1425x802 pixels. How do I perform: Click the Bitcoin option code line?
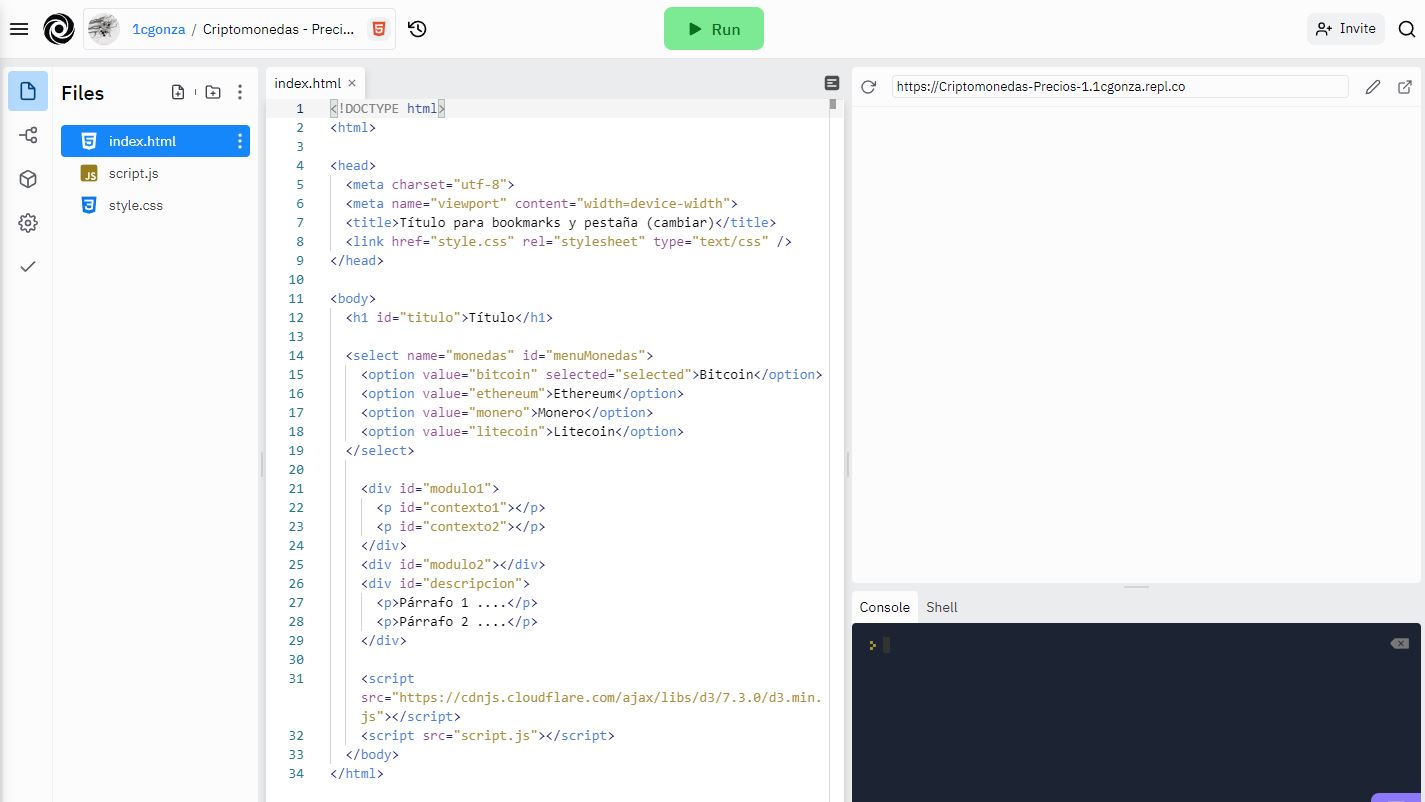pos(591,374)
